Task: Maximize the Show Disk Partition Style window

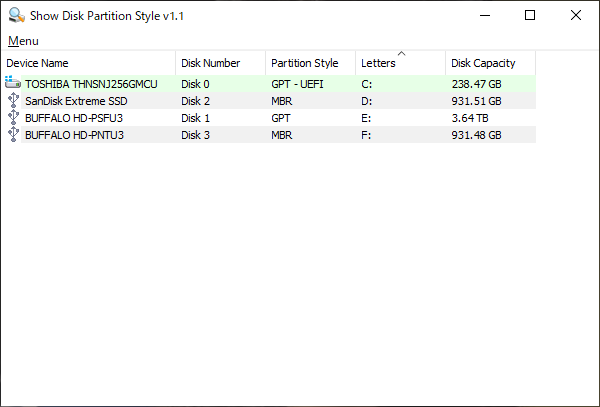Action: pos(530,15)
